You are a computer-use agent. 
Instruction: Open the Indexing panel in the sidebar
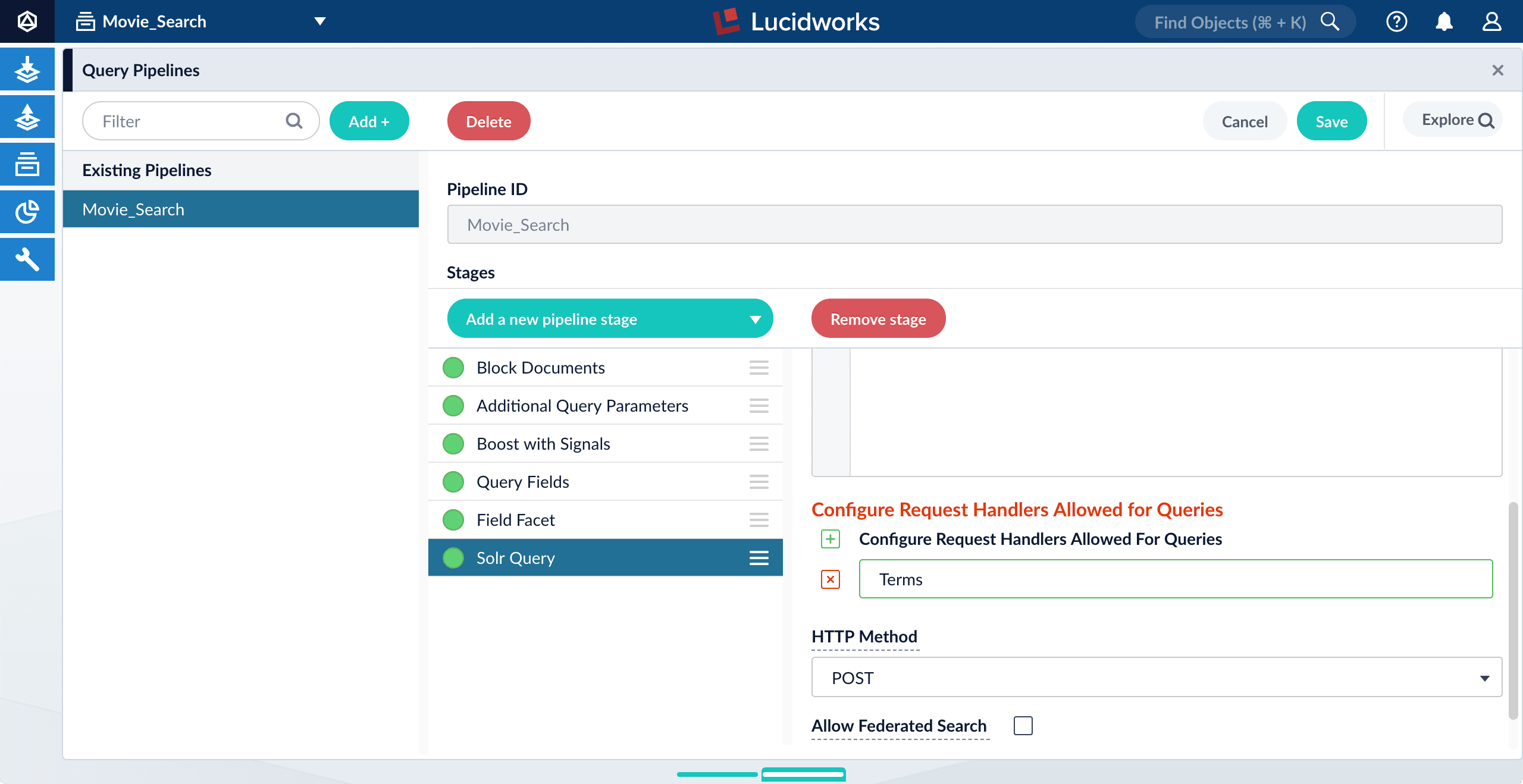[27, 69]
